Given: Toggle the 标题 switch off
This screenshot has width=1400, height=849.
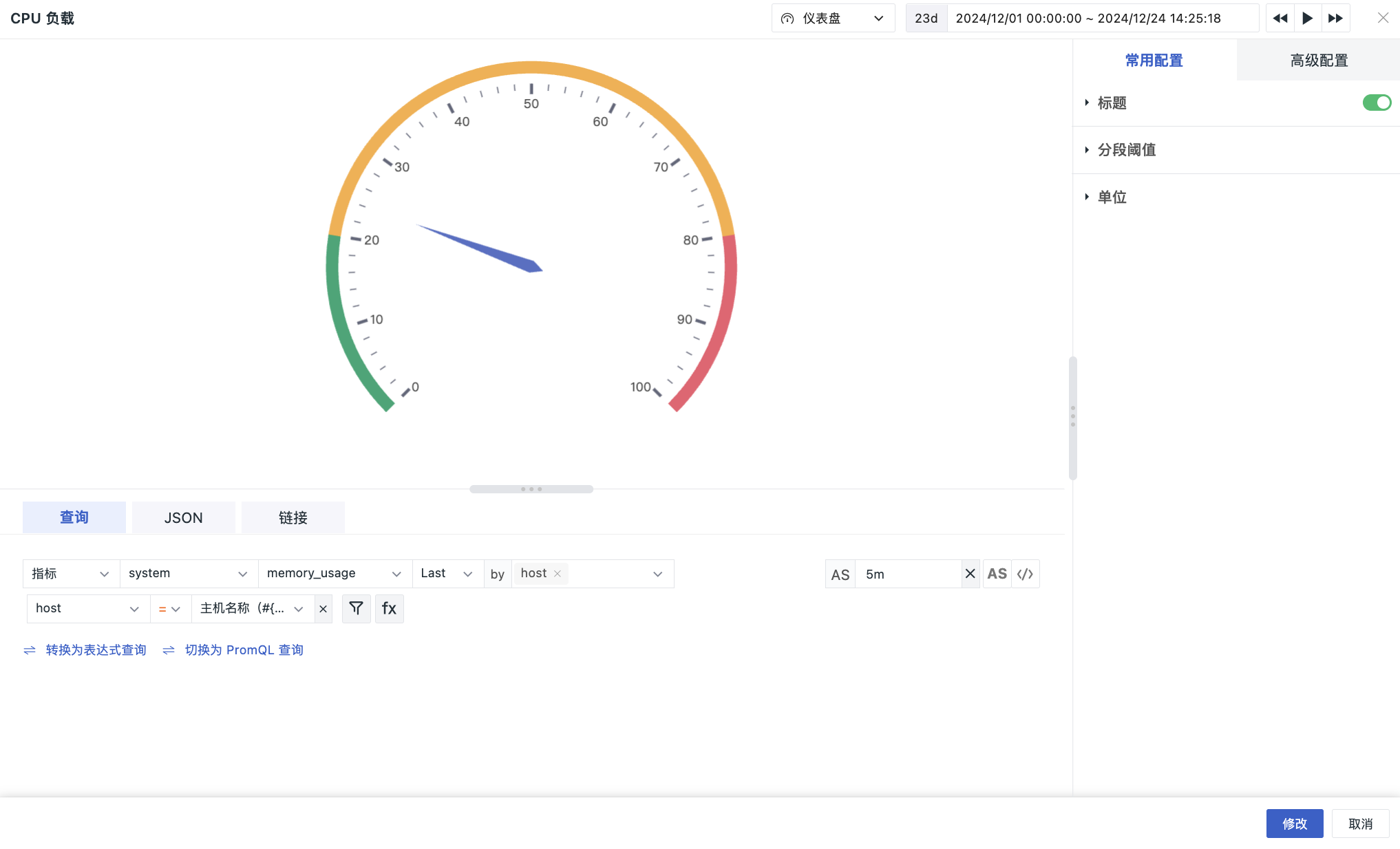Looking at the screenshot, I should 1377,103.
